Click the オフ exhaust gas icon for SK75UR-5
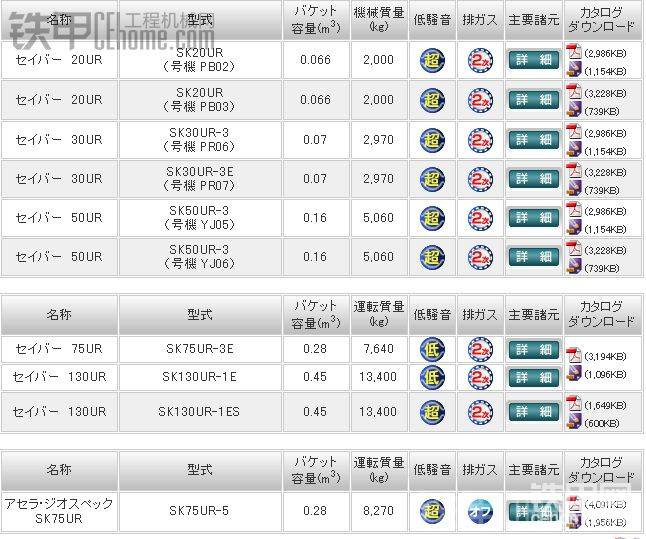This screenshot has height=539, width=646. pyautogui.click(x=480, y=511)
